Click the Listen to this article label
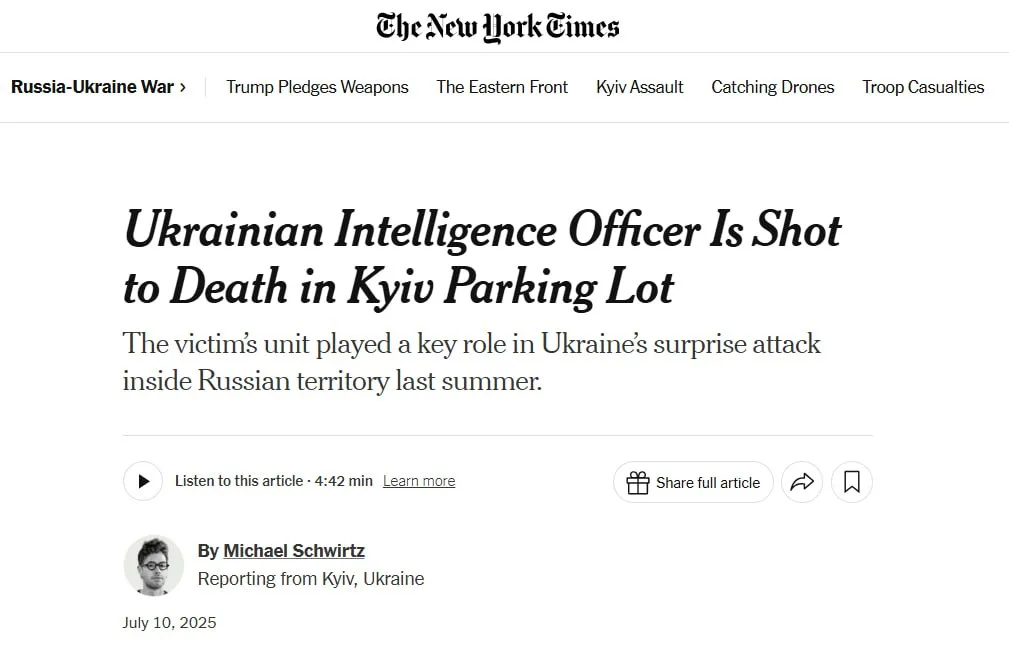1009x649 pixels. [x=239, y=481]
